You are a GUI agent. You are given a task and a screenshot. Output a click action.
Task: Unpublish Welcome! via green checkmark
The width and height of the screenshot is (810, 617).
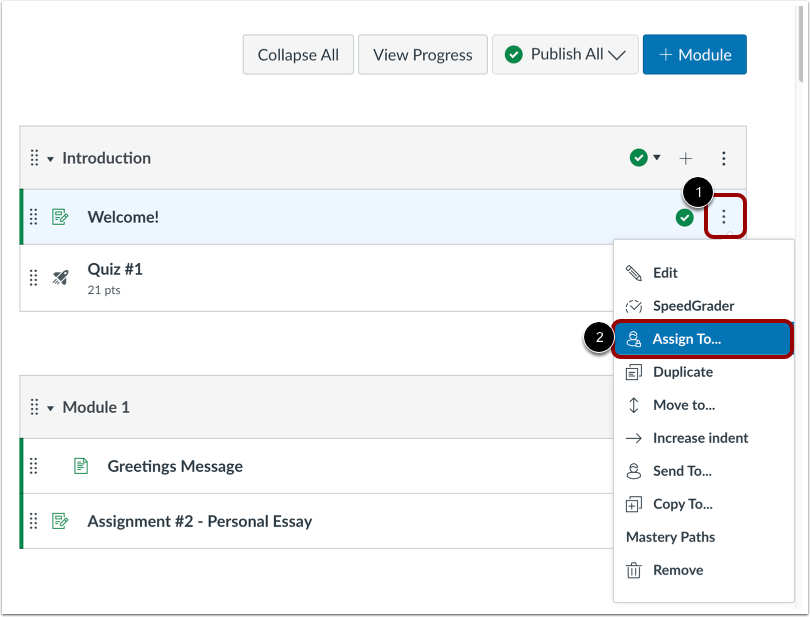(x=684, y=218)
